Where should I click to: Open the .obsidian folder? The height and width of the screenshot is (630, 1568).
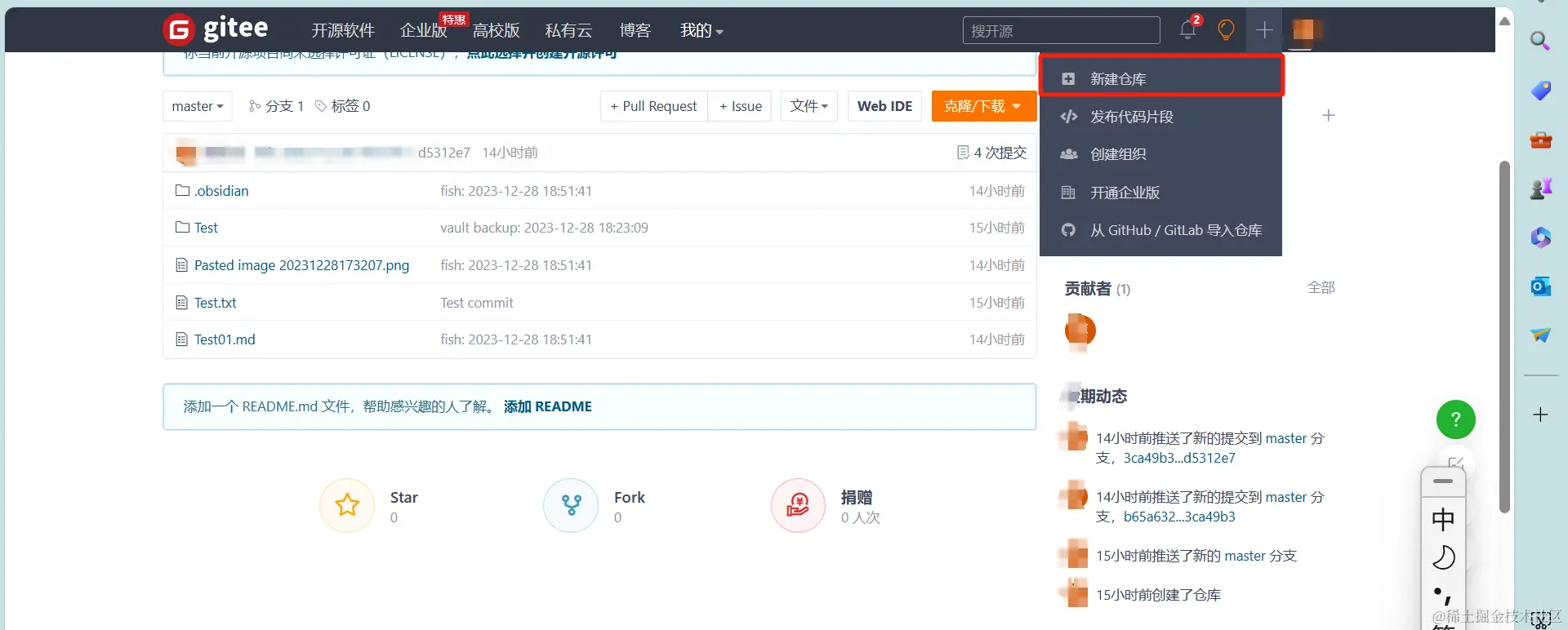coord(221,191)
